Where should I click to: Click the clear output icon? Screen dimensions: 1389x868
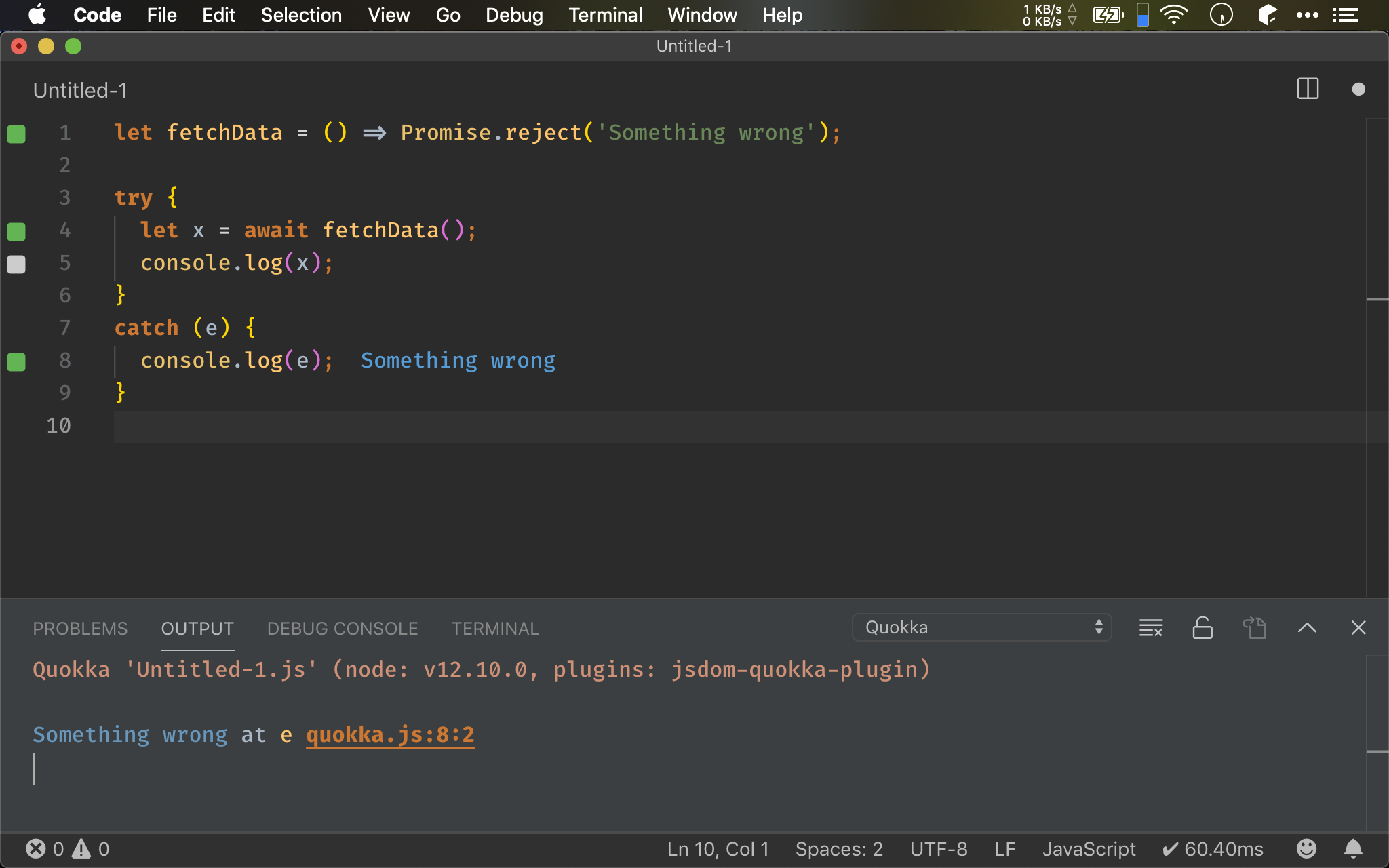click(1150, 627)
